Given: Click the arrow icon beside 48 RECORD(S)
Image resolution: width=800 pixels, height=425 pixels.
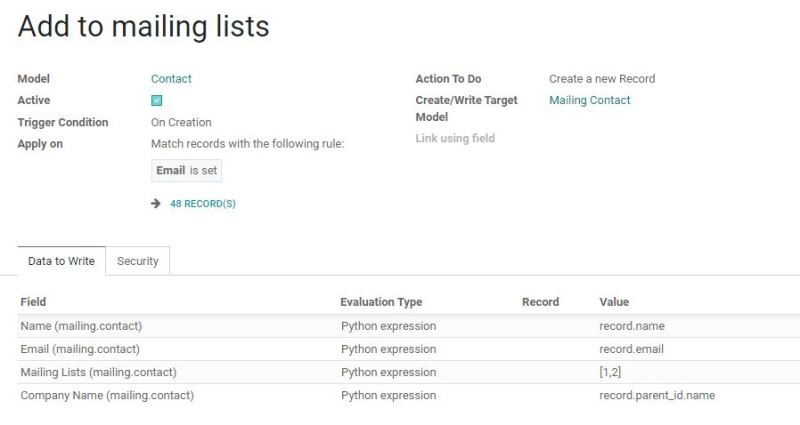Looking at the screenshot, I should coord(156,203).
